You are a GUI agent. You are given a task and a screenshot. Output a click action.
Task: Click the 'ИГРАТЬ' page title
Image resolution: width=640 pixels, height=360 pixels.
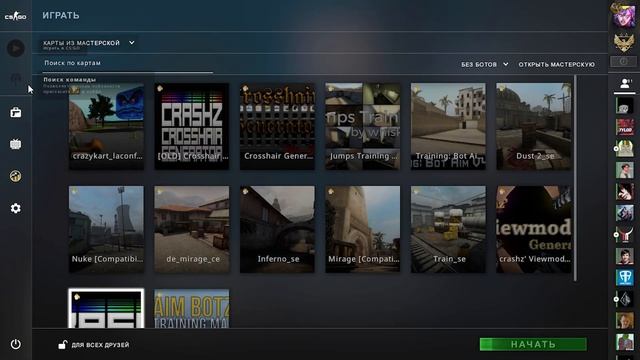(61, 16)
